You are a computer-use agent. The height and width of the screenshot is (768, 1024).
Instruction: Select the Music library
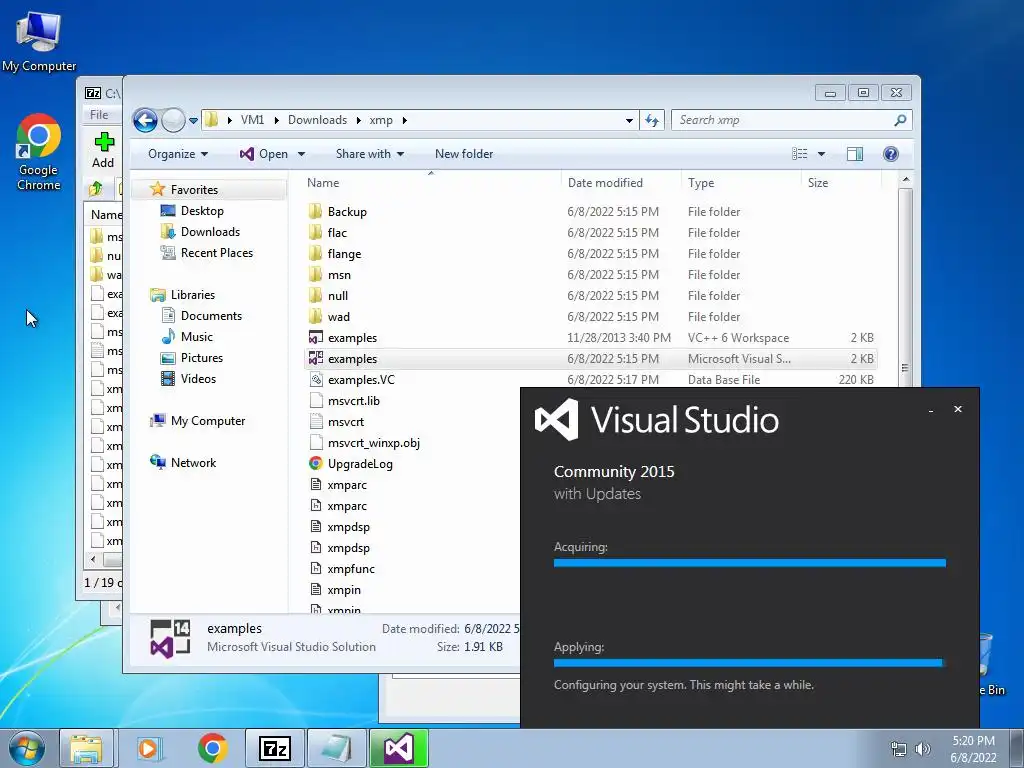tap(197, 337)
